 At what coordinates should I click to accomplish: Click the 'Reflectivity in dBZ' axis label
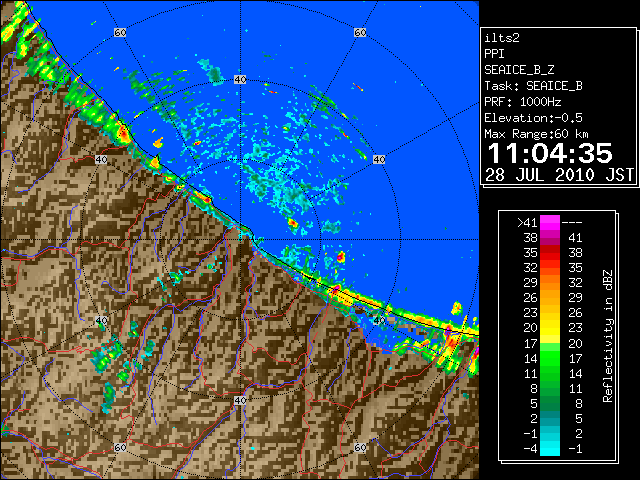click(x=608, y=336)
